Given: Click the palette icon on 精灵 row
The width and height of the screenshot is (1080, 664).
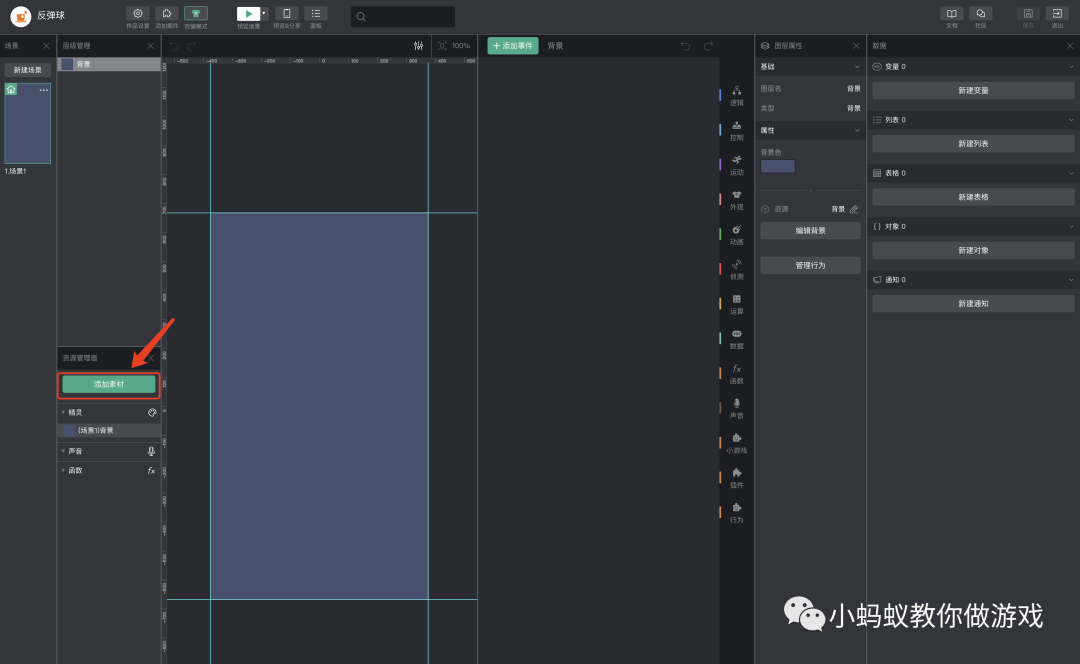Looking at the screenshot, I should [152, 413].
